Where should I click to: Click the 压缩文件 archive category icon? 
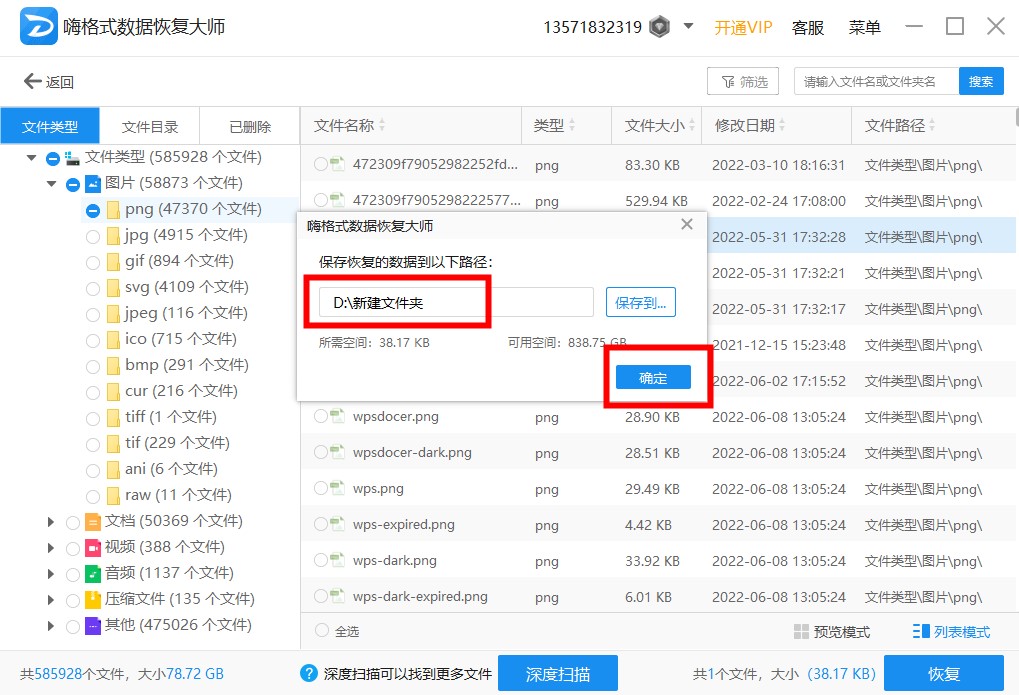[93, 599]
